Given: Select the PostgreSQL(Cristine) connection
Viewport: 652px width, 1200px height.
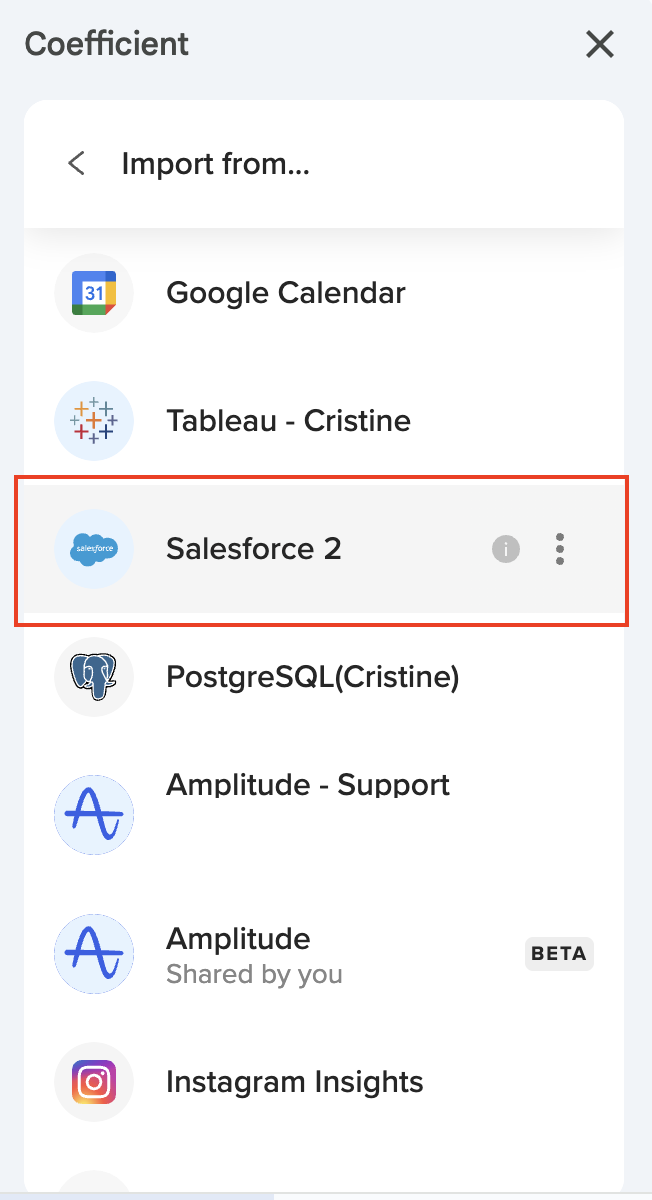Looking at the screenshot, I should [x=311, y=677].
